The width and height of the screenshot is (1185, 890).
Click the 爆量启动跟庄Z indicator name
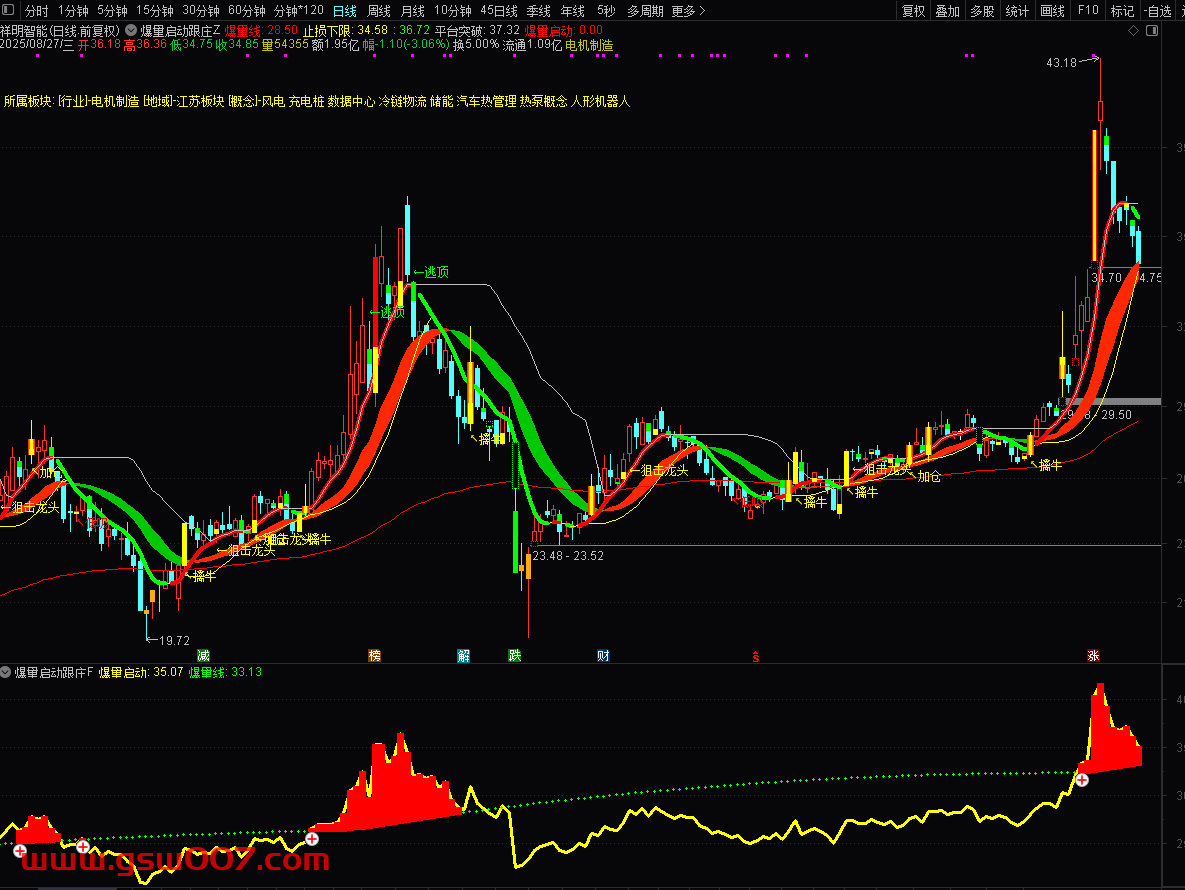coord(181,31)
